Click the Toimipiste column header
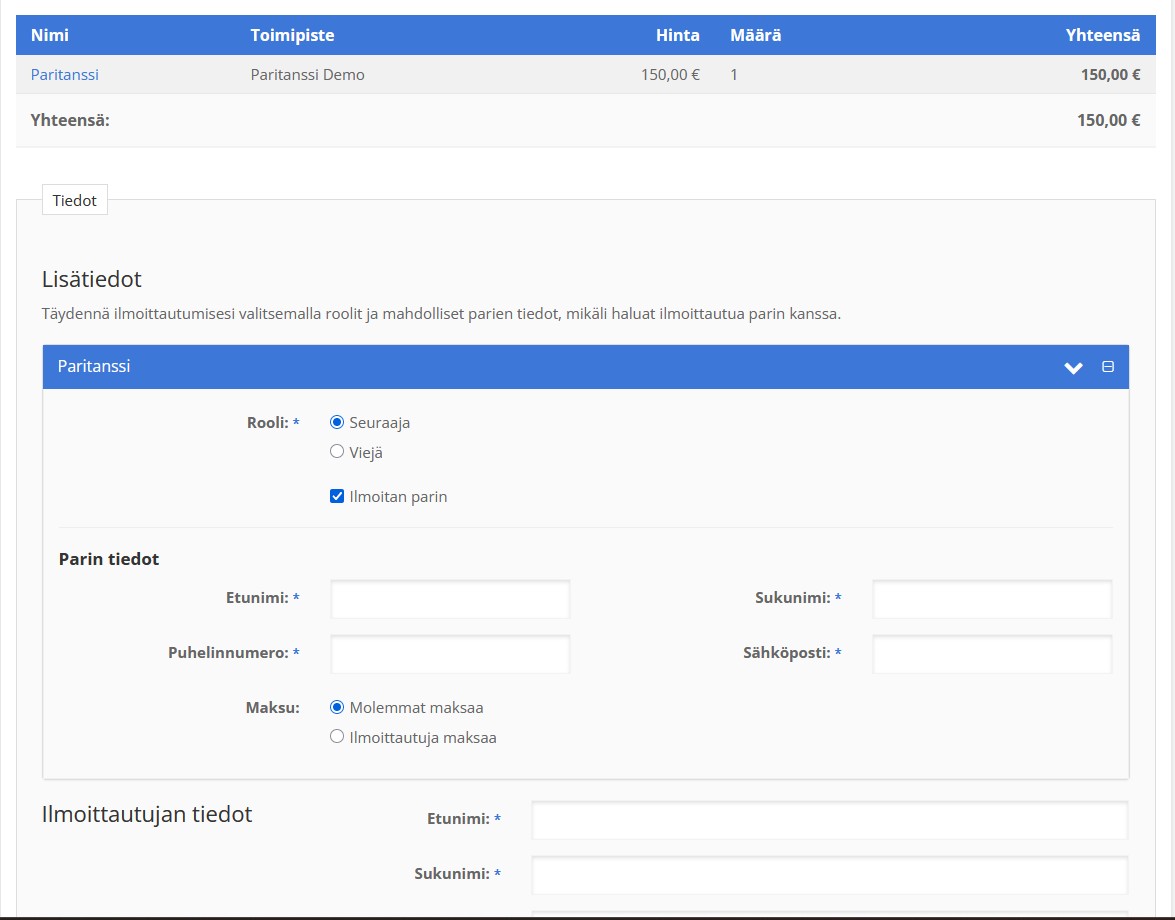The image size is (1175, 920). click(x=292, y=35)
